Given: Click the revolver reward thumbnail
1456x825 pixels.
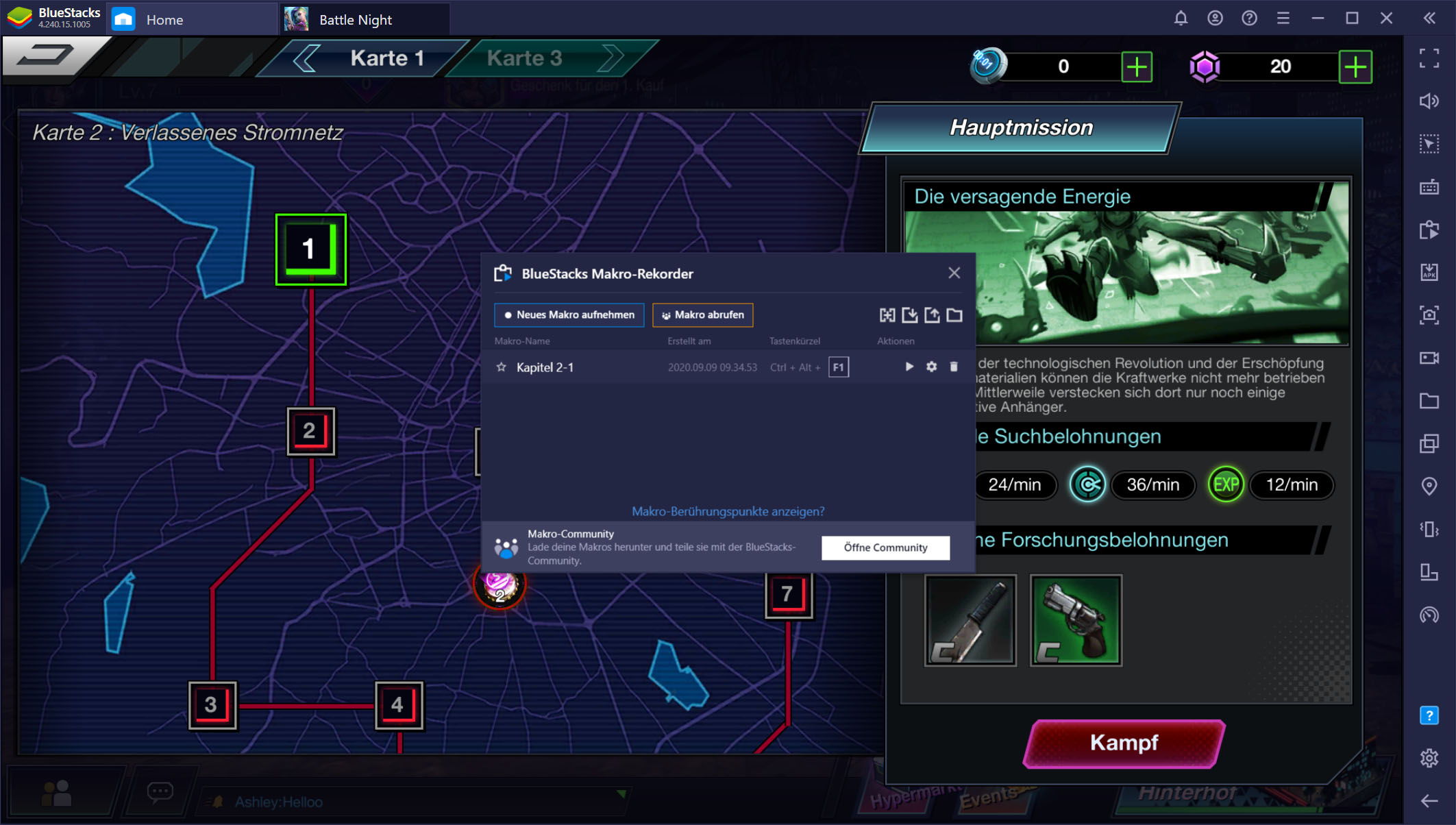Looking at the screenshot, I should 1076,620.
